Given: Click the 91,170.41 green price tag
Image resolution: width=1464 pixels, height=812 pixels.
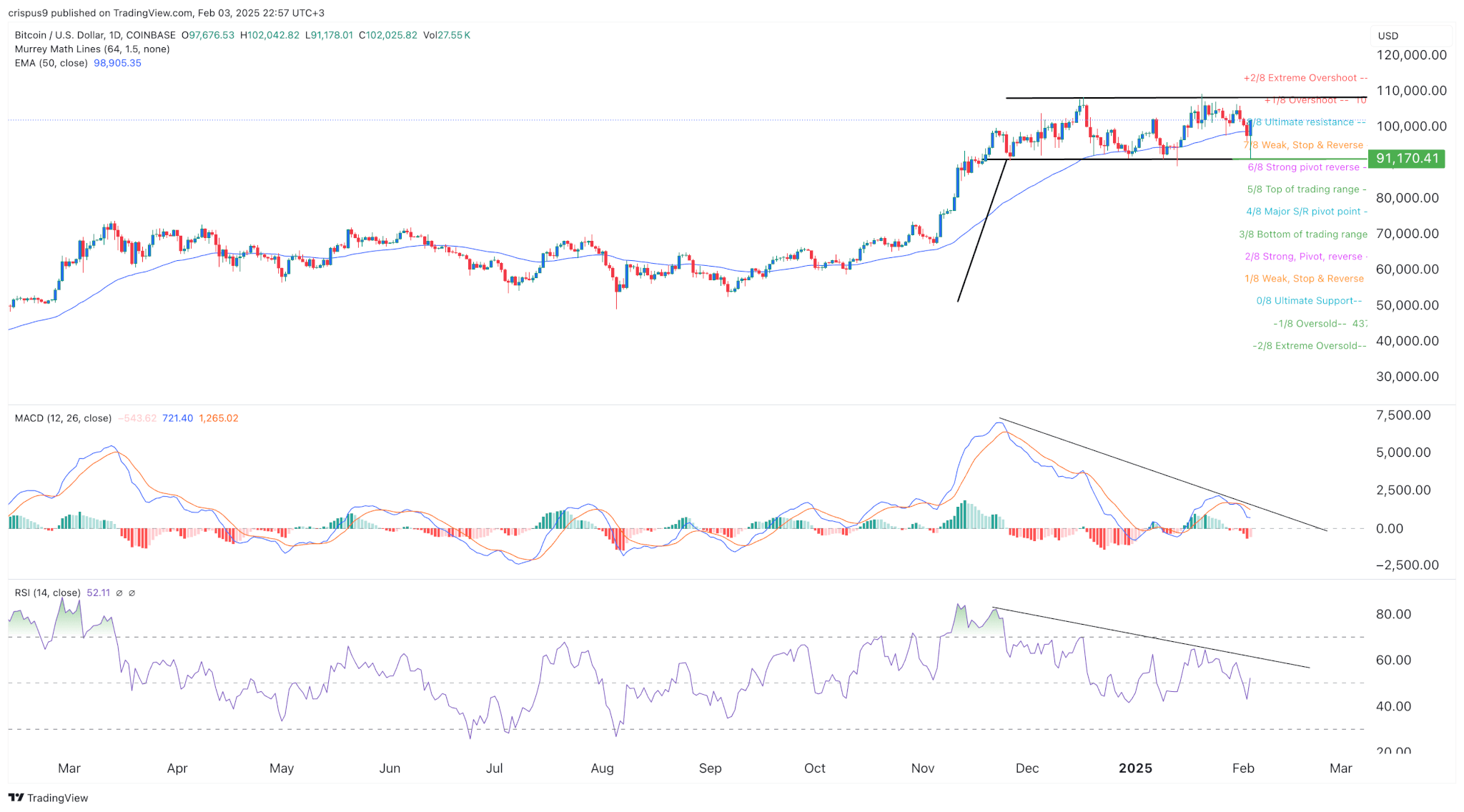Looking at the screenshot, I should [1406, 159].
